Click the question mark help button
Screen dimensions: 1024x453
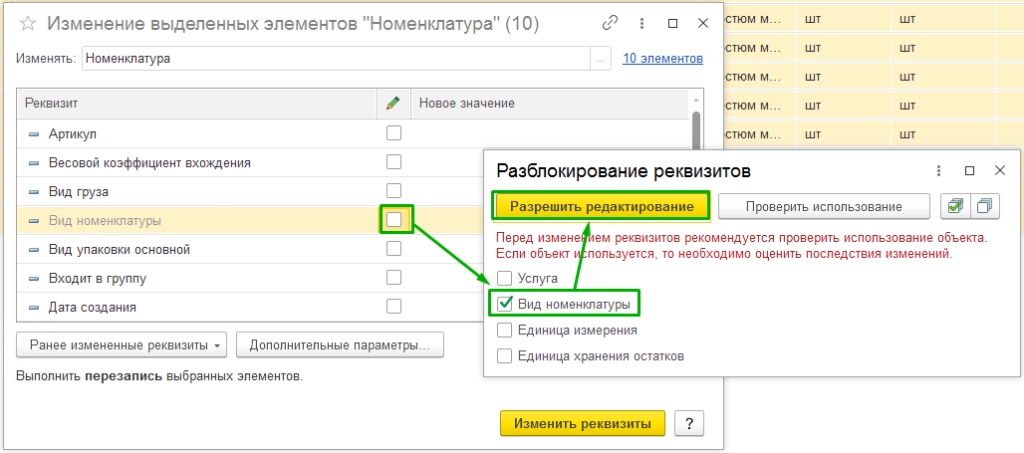pos(689,423)
